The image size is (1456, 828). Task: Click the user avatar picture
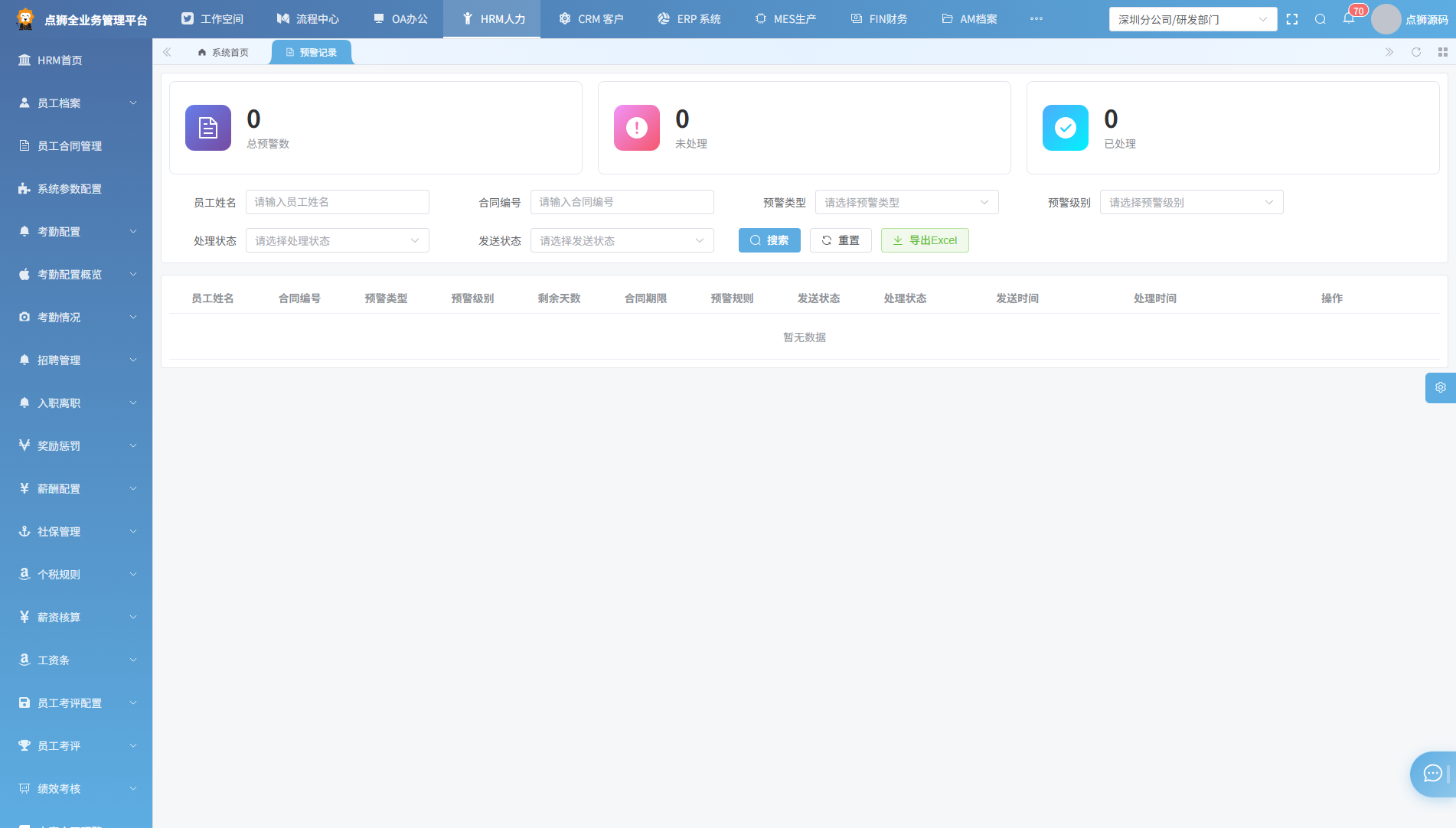click(x=1386, y=19)
